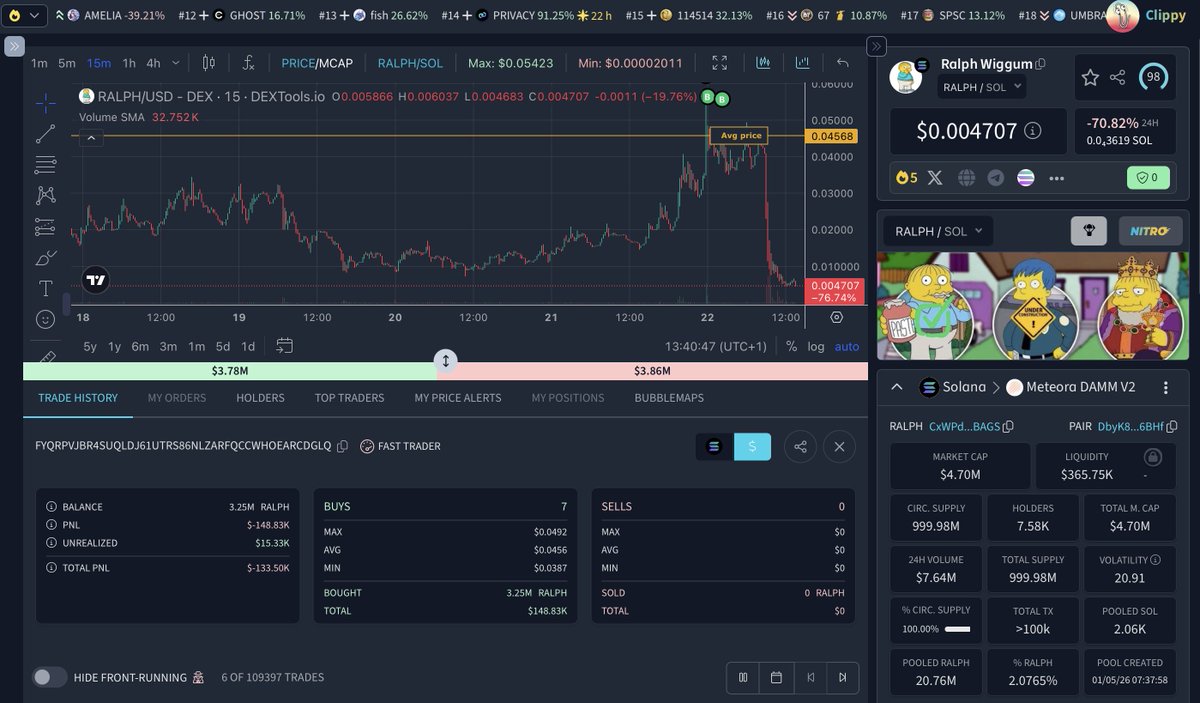Open the BUBBLEMAPS tab
This screenshot has height=703, width=1200.
click(669, 397)
